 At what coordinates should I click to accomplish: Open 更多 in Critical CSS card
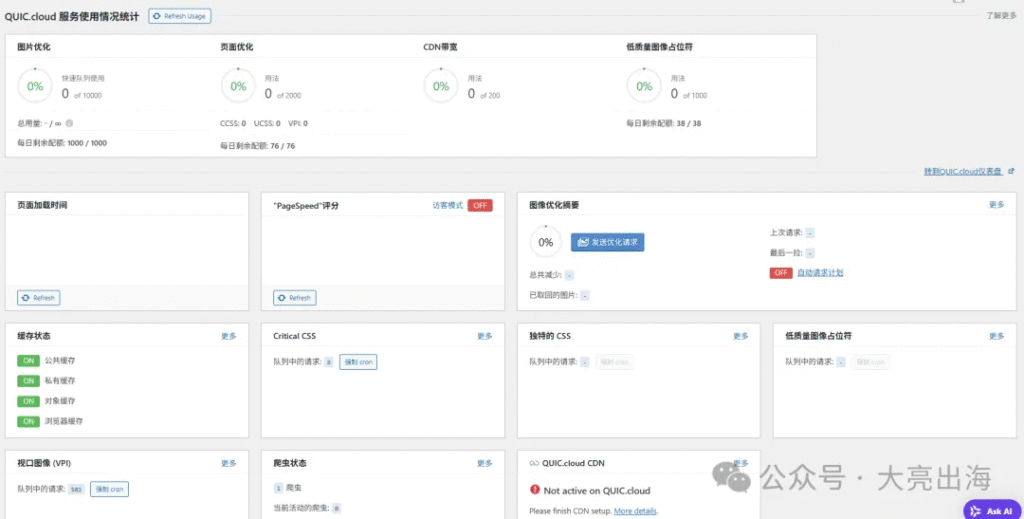pyautogui.click(x=485, y=336)
